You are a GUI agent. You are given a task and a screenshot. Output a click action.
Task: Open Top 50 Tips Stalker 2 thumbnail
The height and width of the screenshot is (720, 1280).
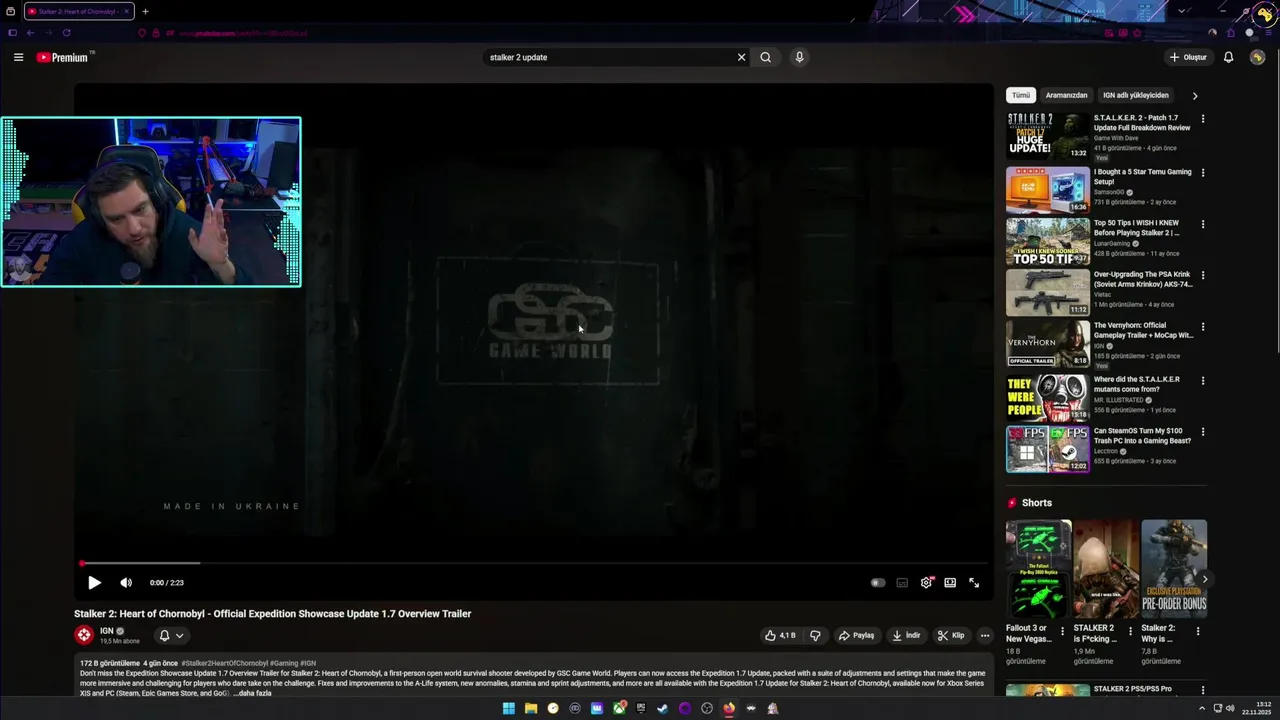1048,241
